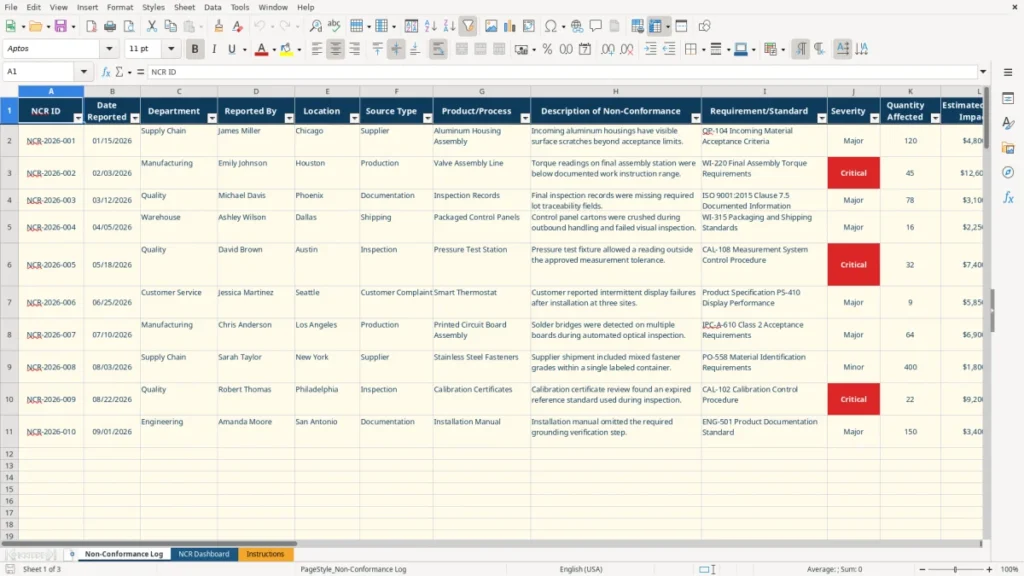Click the Sort Ascending icon
1024x576 pixels.
coord(430,26)
